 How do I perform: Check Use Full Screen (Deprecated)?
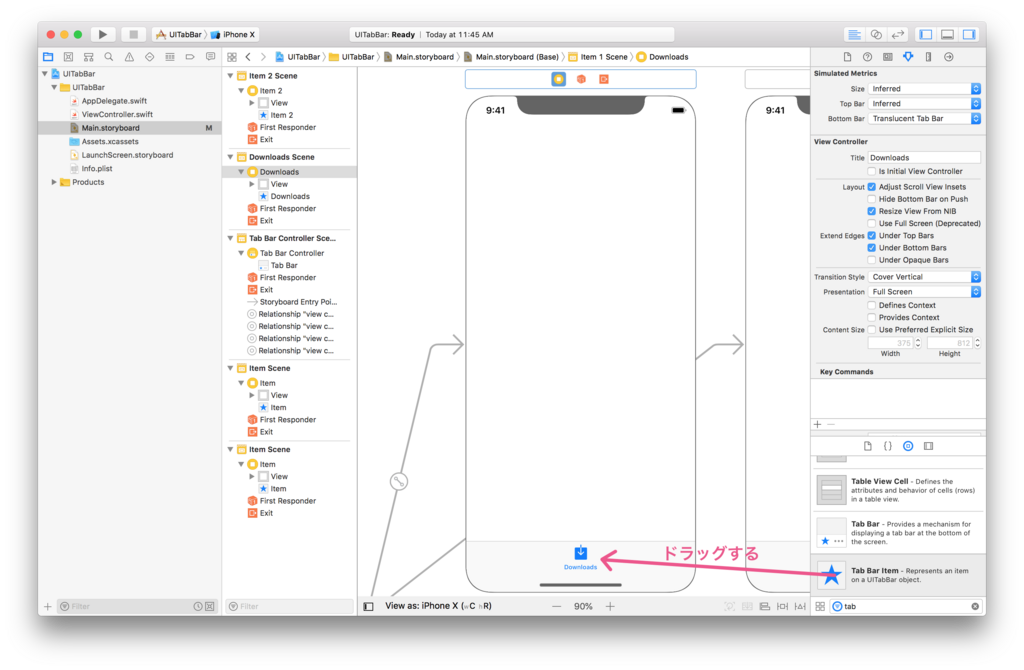point(871,223)
